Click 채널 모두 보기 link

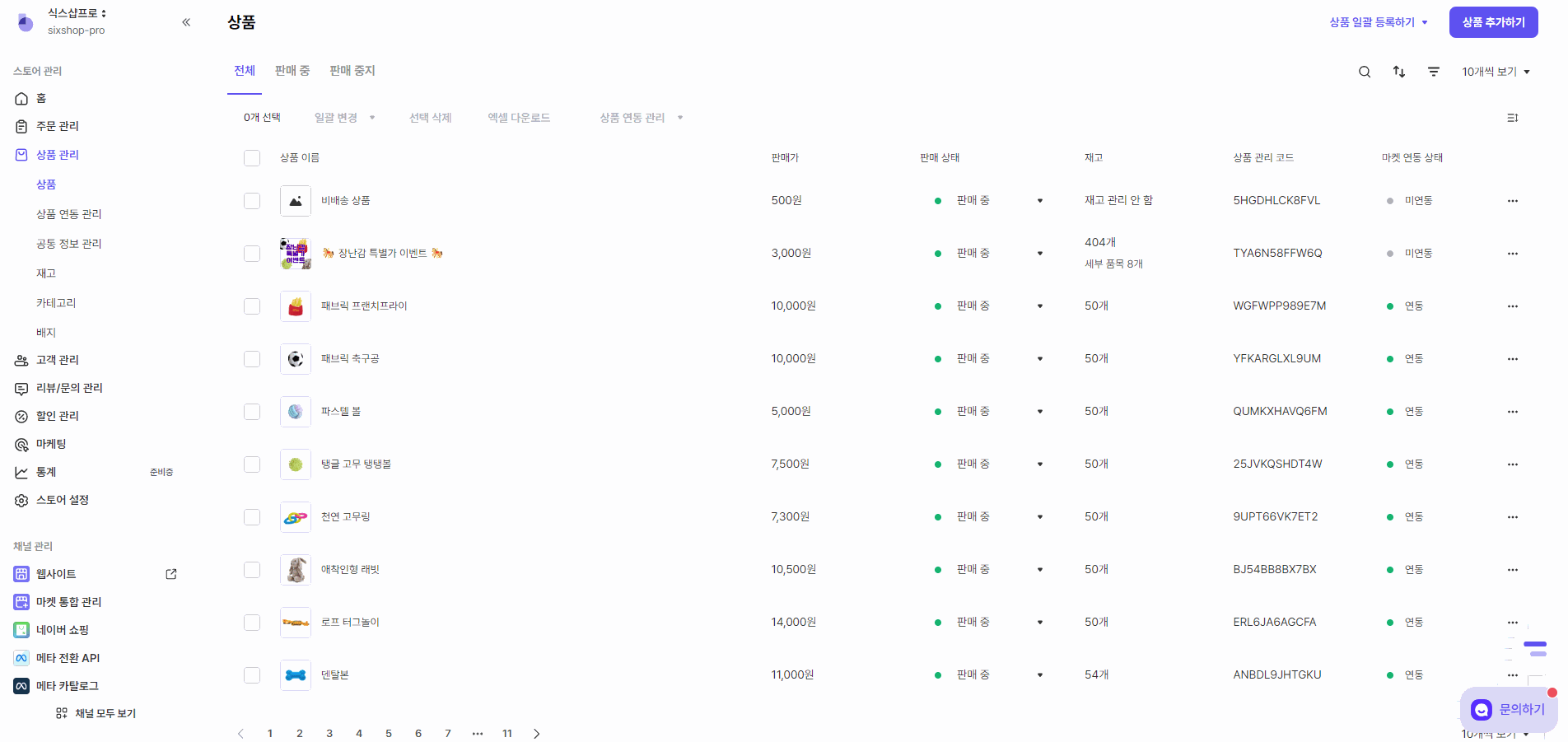point(96,713)
